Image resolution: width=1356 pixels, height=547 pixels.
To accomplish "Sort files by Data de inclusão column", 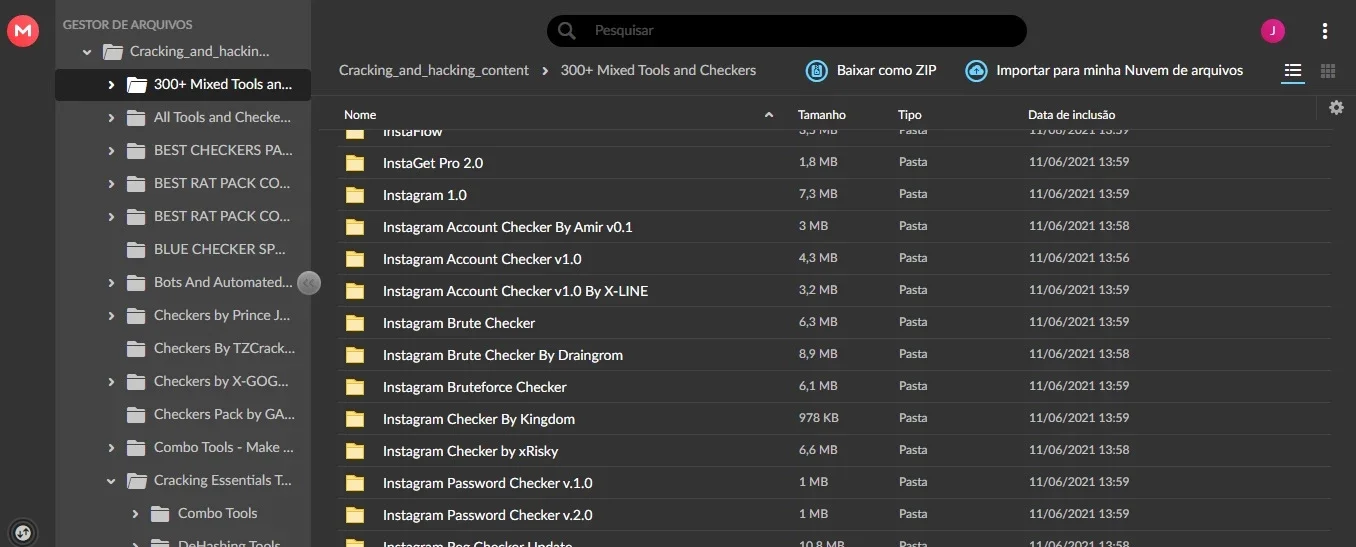I will [x=1072, y=115].
